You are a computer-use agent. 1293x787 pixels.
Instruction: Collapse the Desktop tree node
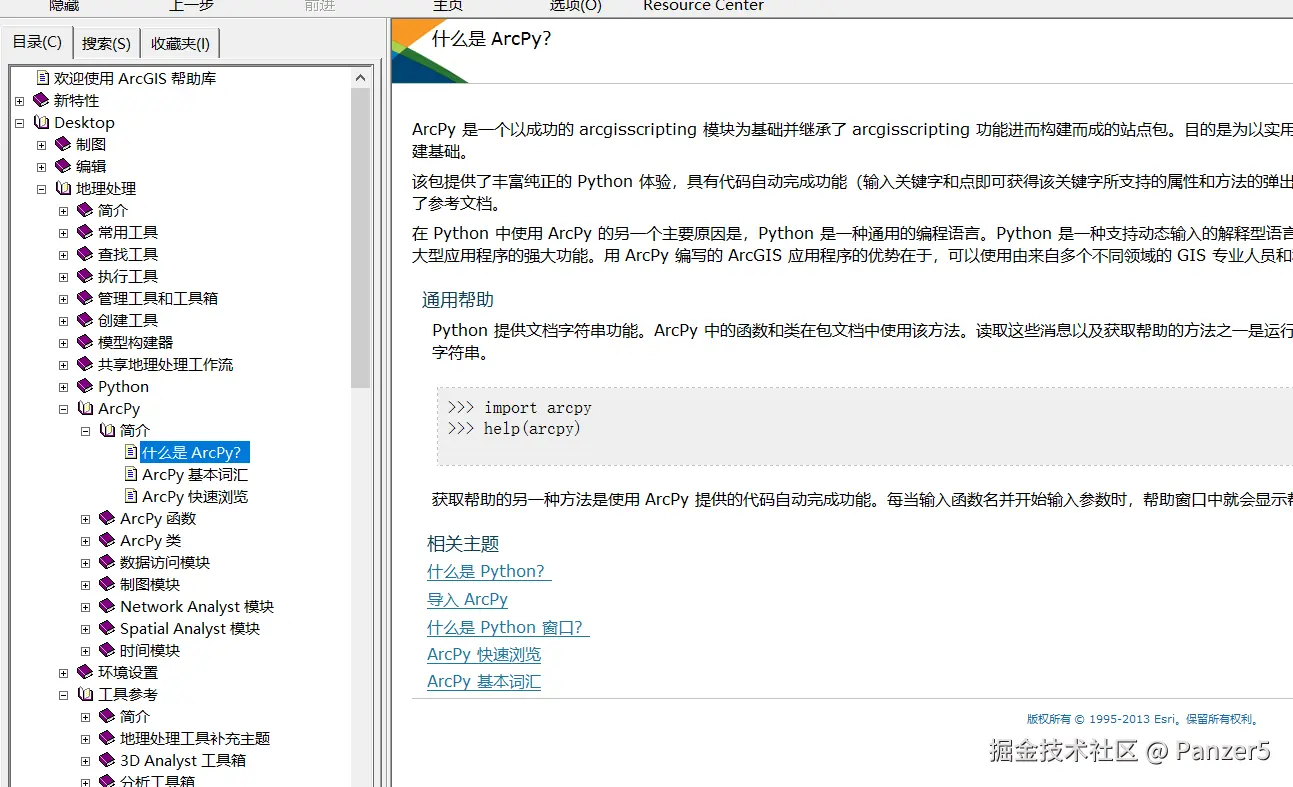click(20, 123)
